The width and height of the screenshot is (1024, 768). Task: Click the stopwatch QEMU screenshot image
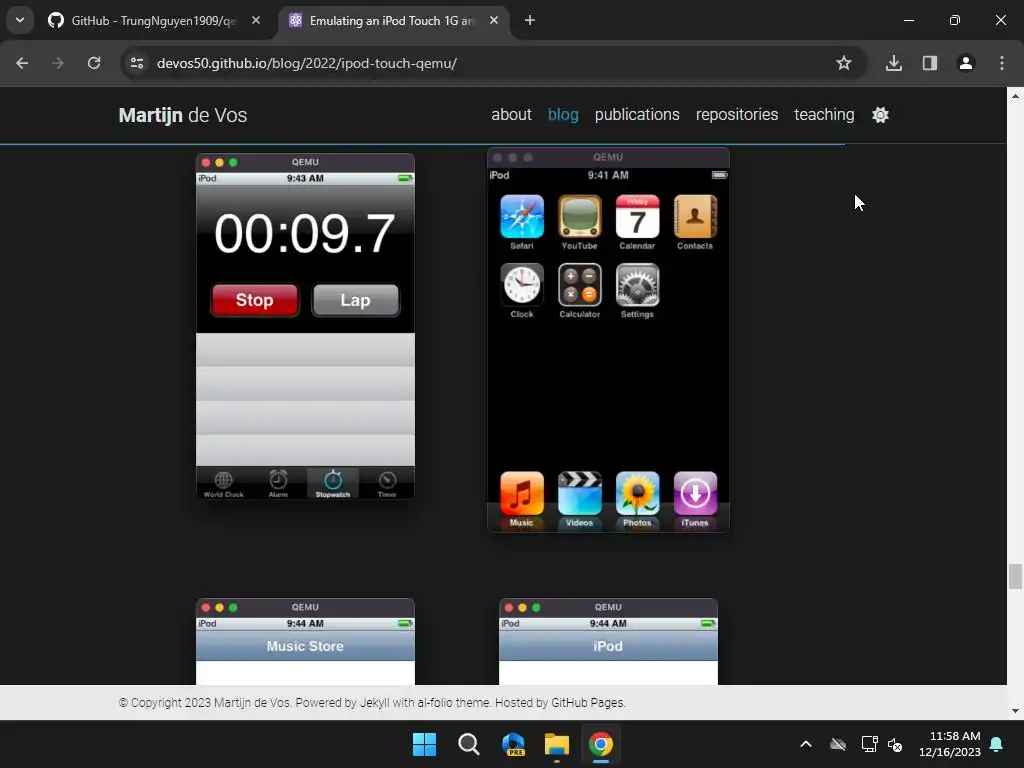(x=305, y=327)
